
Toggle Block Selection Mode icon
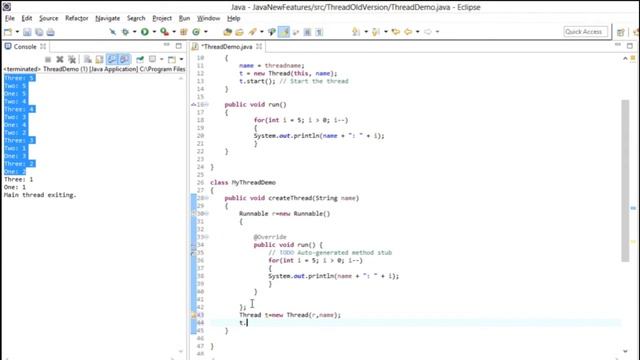pyautogui.click(x=307, y=32)
